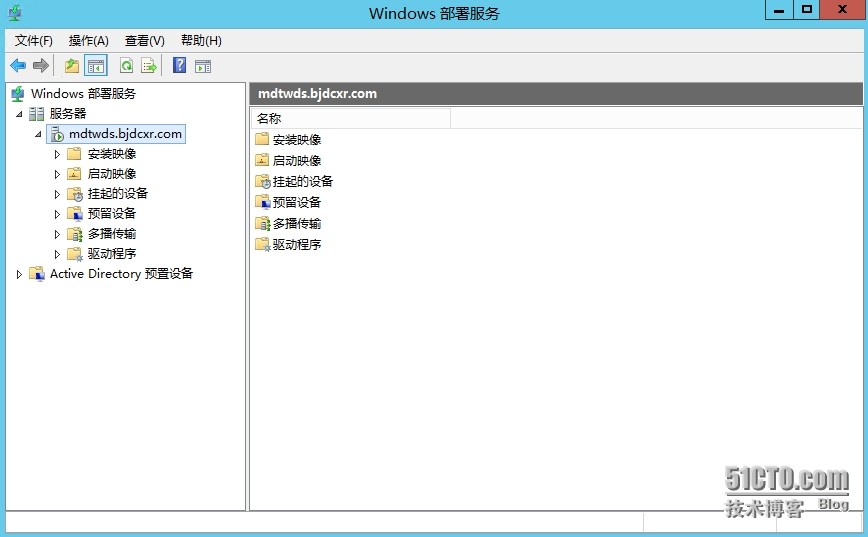The width and height of the screenshot is (868, 537).
Task: Toggle the show/hide console tree button
Action: pos(96,66)
